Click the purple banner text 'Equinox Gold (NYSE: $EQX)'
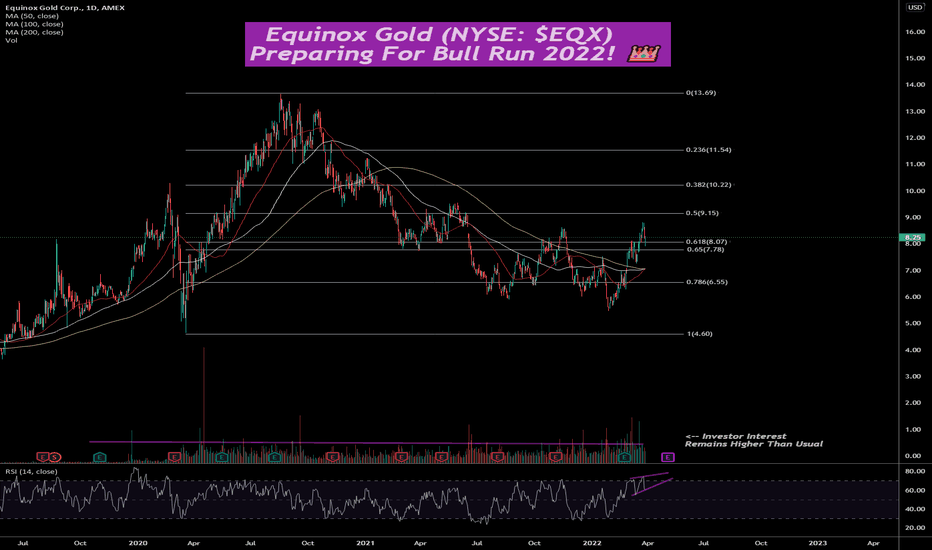The image size is (932, 550). 439,34
